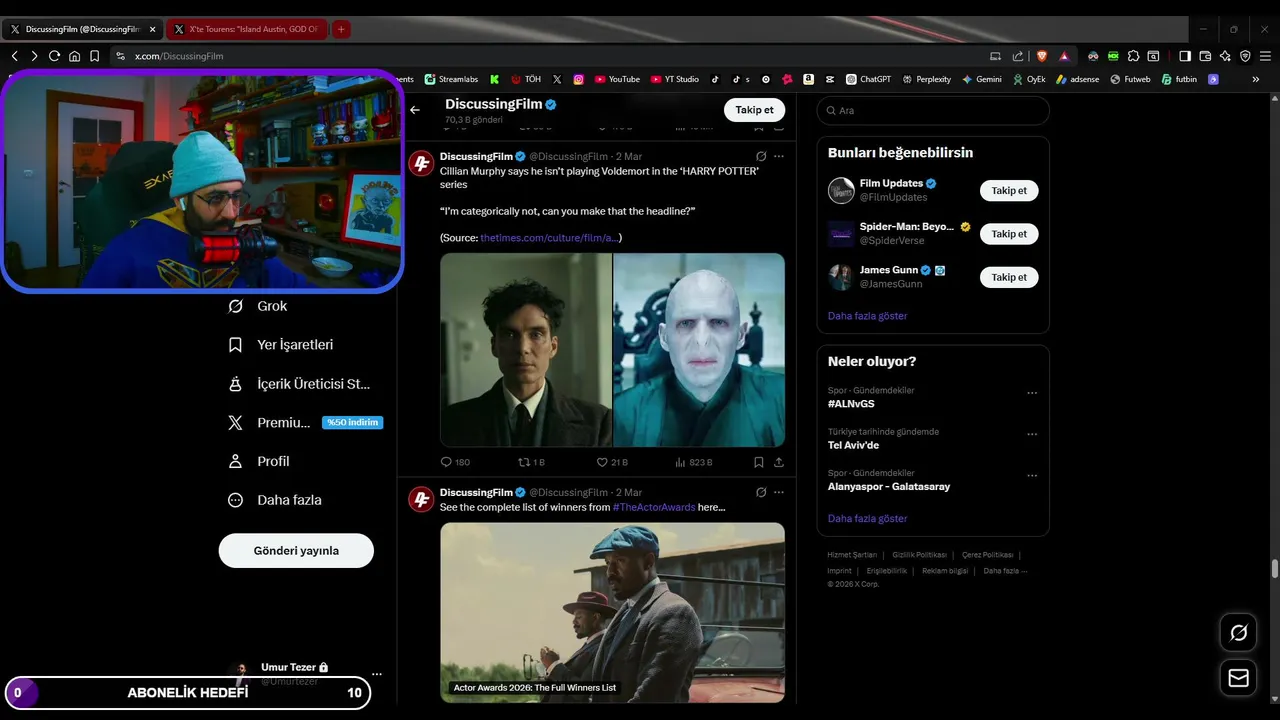Share the Cillian Murphy Voldemort post

(779, 462)
